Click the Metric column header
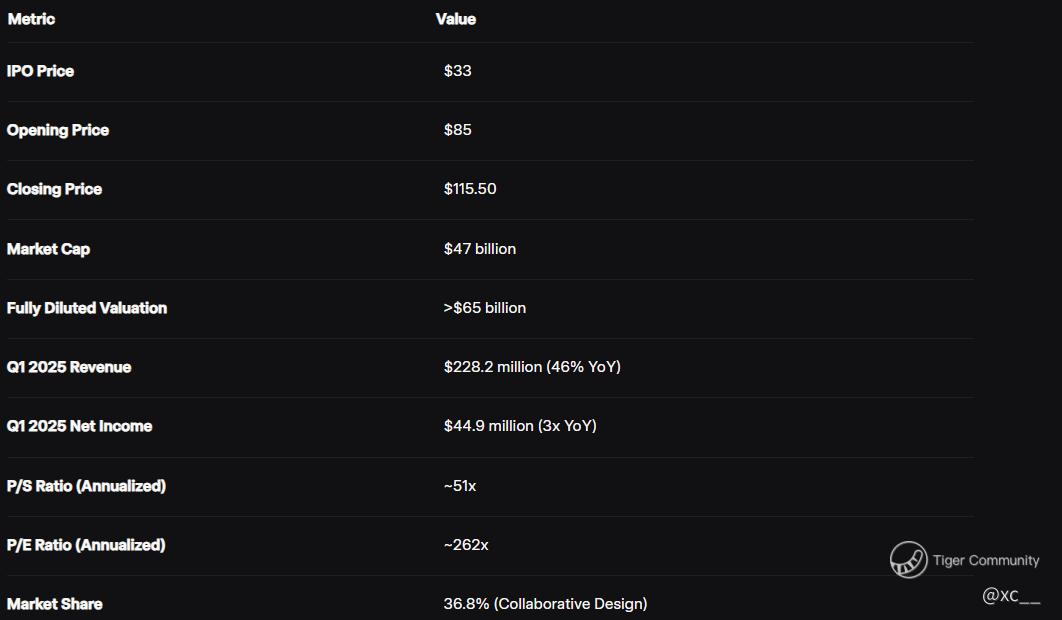Screen dimensions: 1062x620 tap(31, 19)
